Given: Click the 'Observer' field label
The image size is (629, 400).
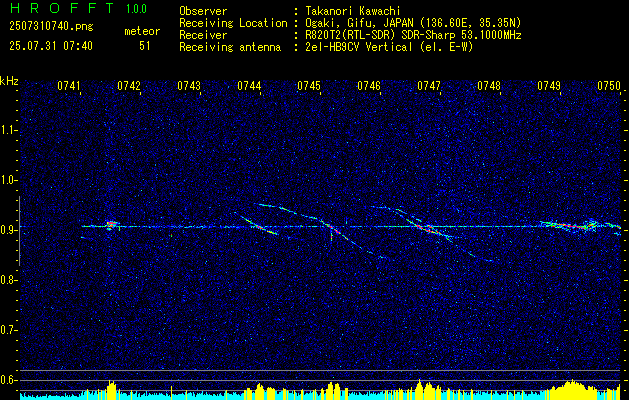Looking at the screenshot, I should click(x=203, y=11).
